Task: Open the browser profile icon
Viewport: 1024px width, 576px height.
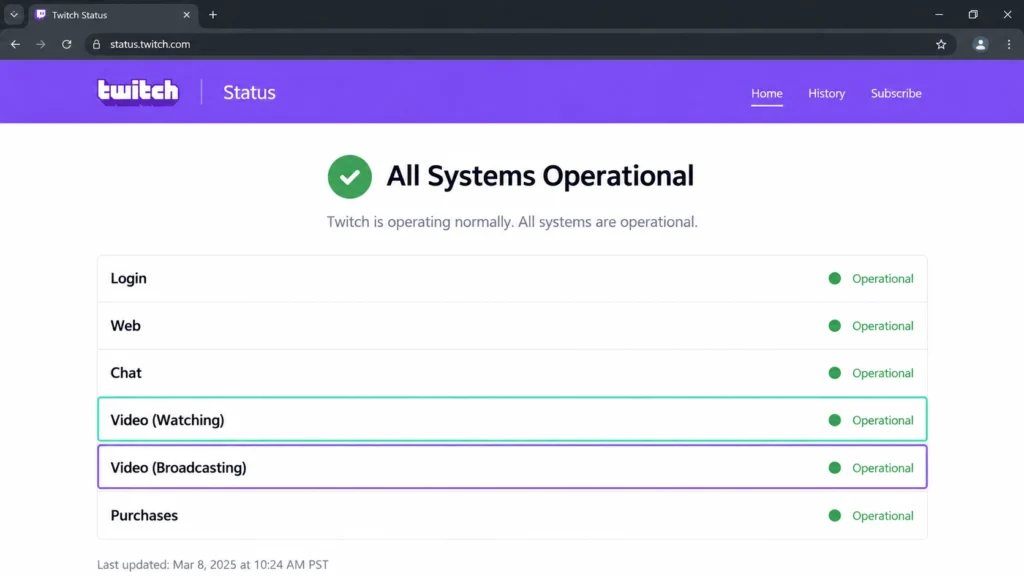Action: (x=980, y=44)
